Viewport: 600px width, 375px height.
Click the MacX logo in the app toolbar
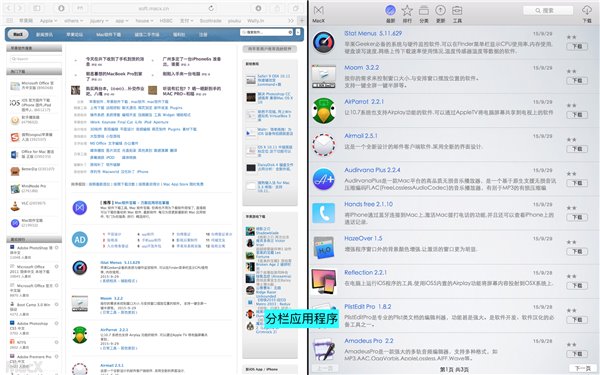pyautogui.click(x=318, y=10)
